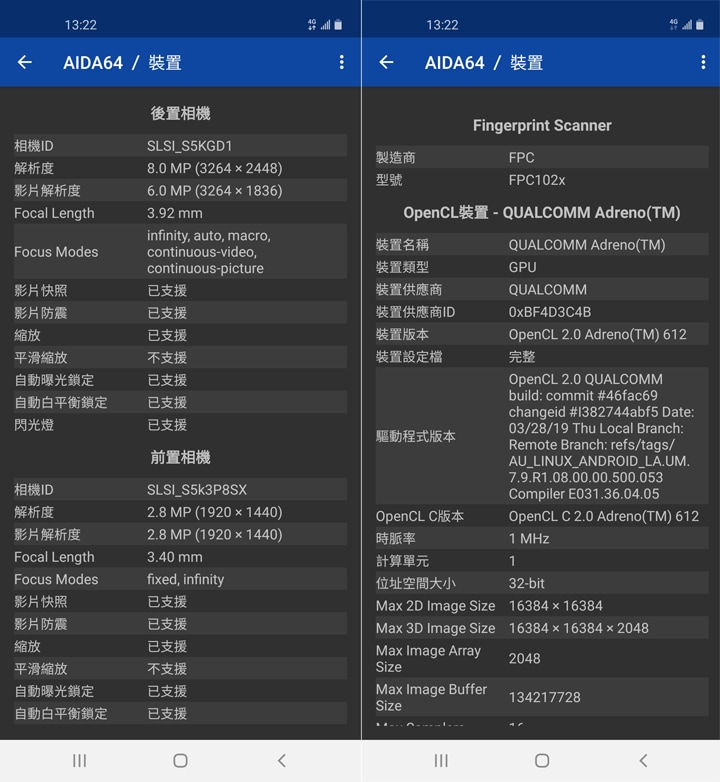720x782 pixels.
Task: Open overflow menu in left AIDA64 screen
Action: (342, 62)
